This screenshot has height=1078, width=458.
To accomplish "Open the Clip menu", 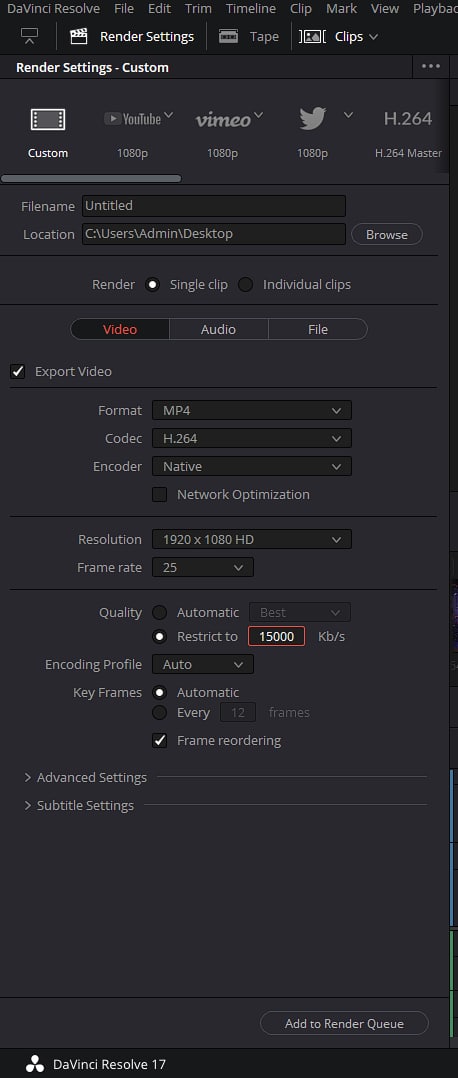I will click(x=301, y=8).
